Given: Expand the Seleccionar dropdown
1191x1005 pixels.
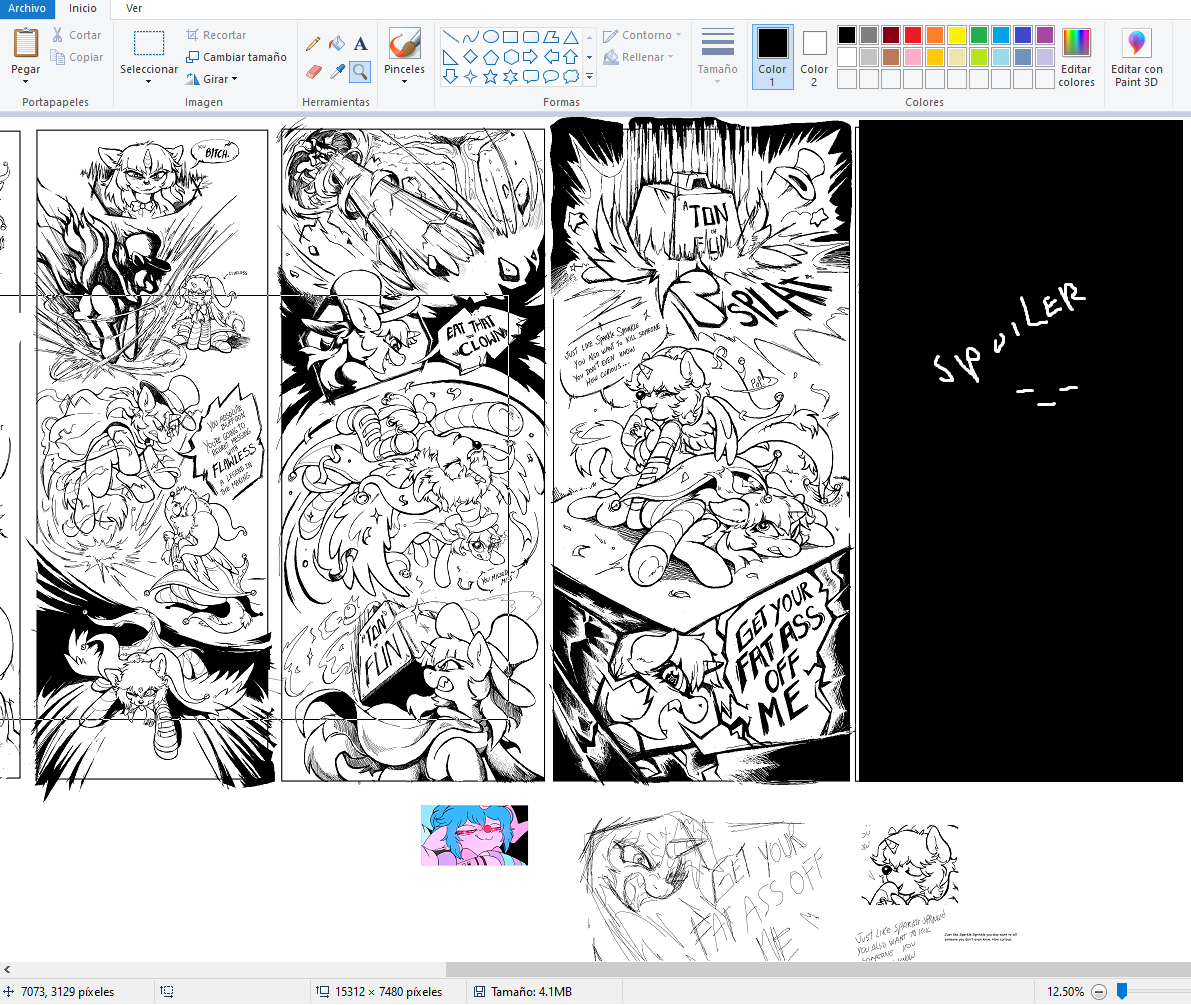Looking at the screenshot, I should click(x=149, y=81).
